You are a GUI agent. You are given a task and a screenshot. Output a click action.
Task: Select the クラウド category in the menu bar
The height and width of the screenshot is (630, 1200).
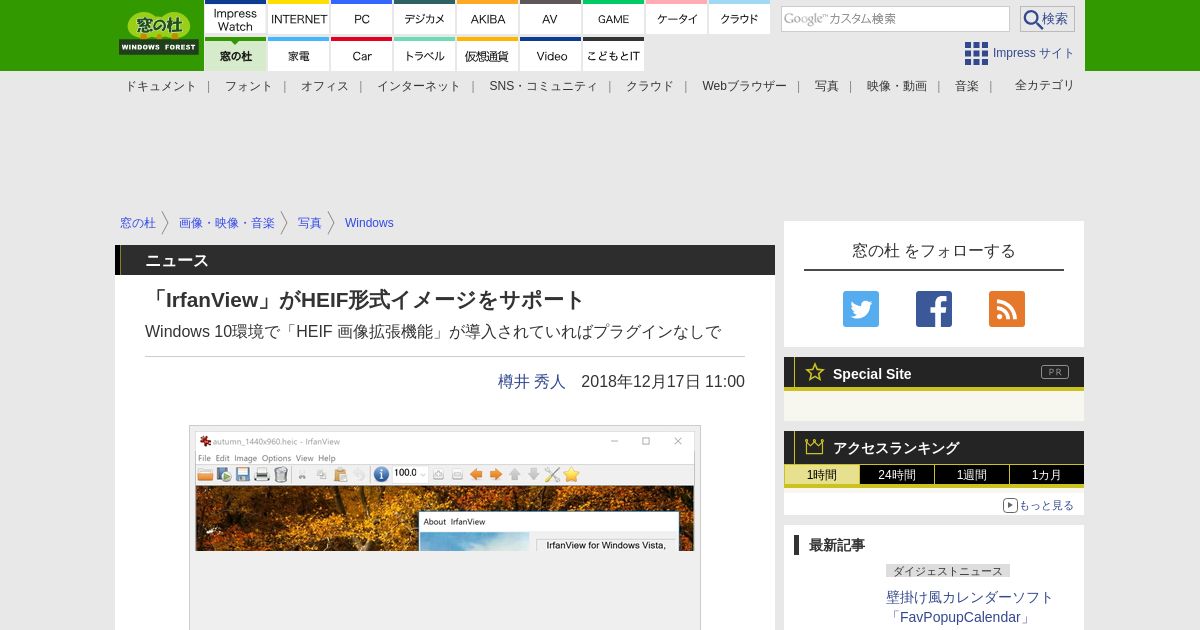[650, 86]
